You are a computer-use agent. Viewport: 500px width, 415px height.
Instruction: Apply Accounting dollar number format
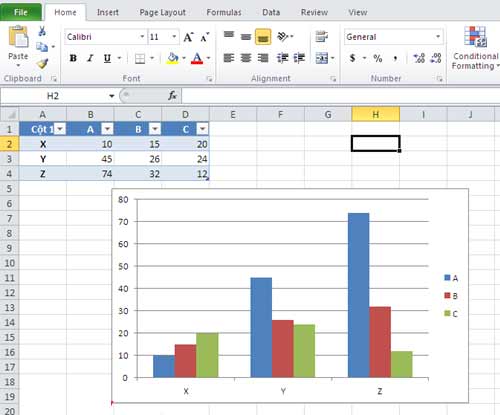pos(352,58)
